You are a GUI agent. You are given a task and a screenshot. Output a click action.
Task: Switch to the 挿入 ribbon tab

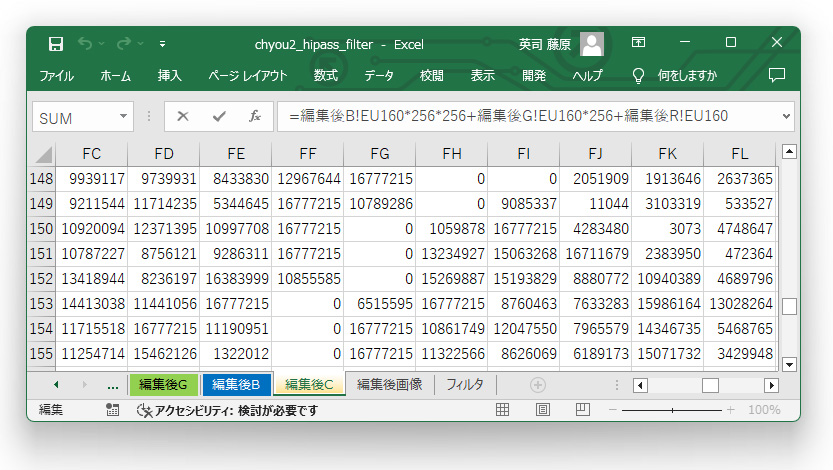(x=169, y=75)
